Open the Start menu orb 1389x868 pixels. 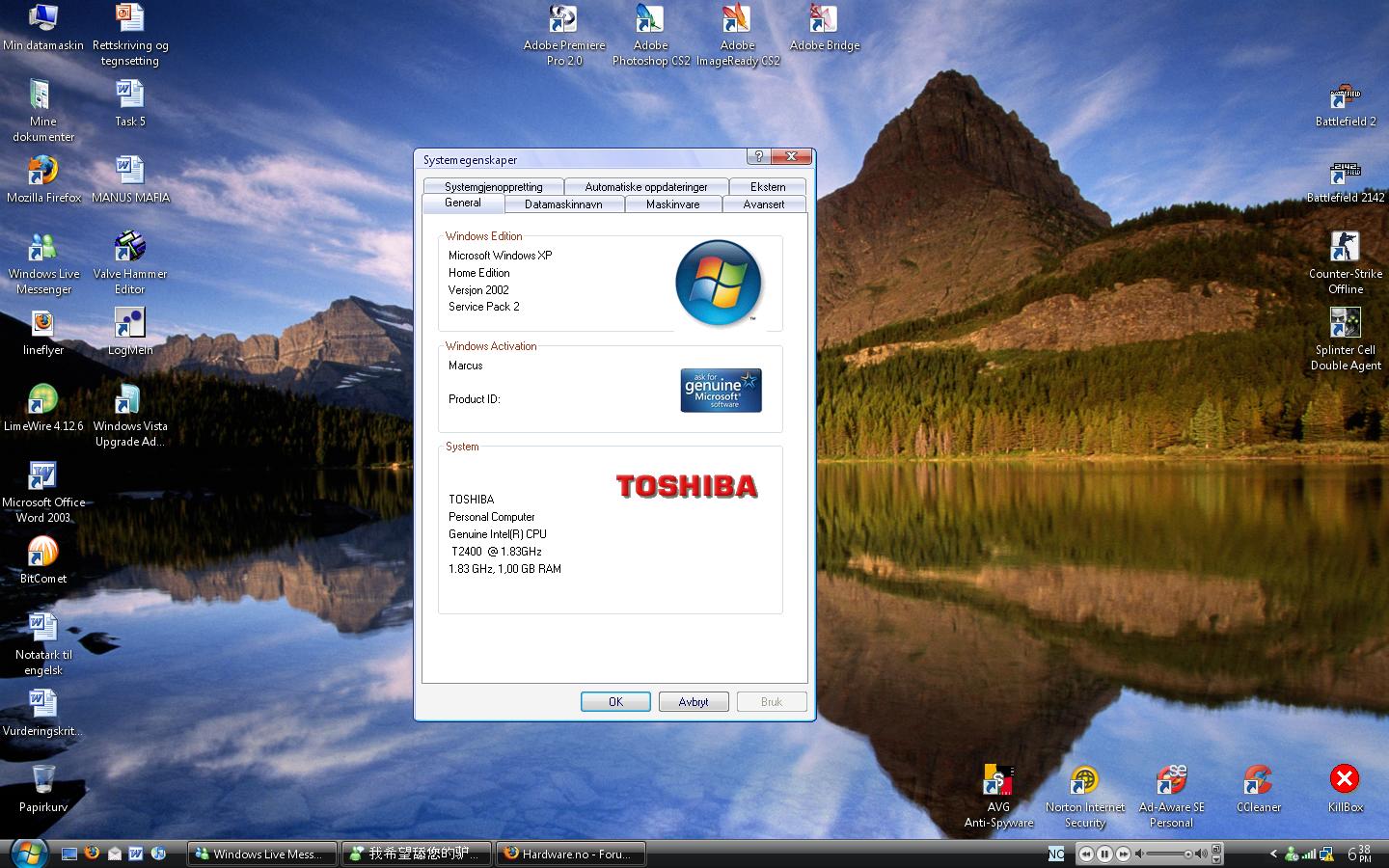[x=29, y=853]
